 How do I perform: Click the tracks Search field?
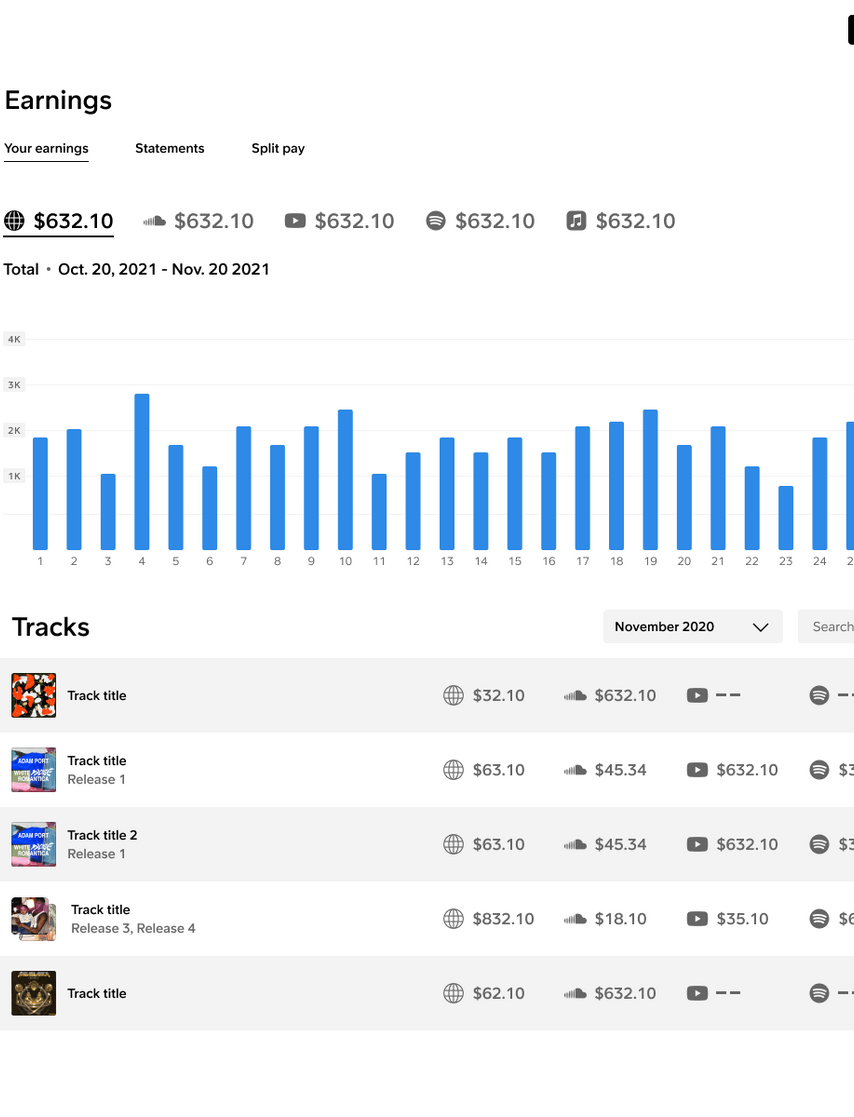pos(826,627)
